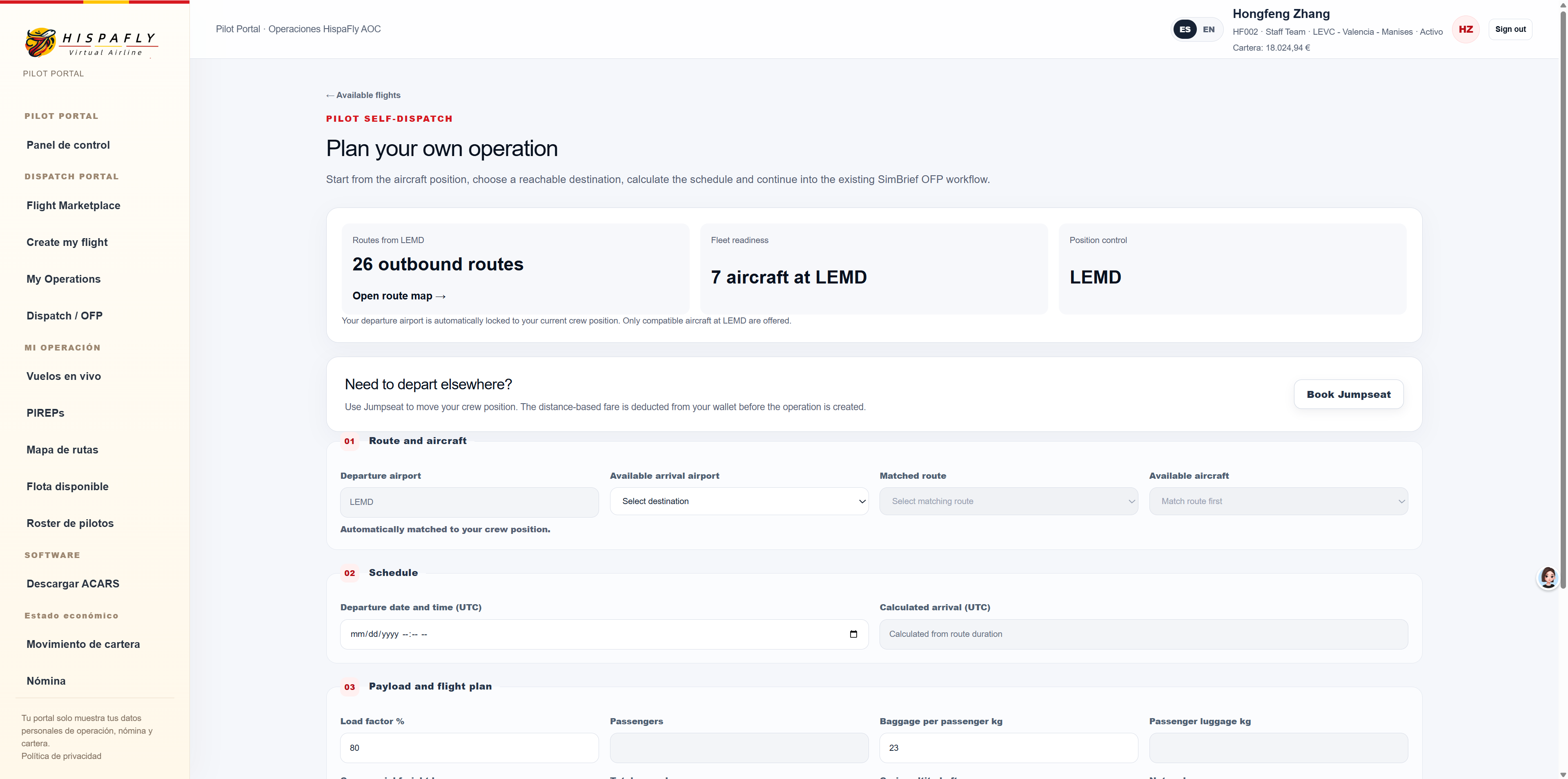Switch language to EN
Screen dimensions: 1568x779
1209,29
